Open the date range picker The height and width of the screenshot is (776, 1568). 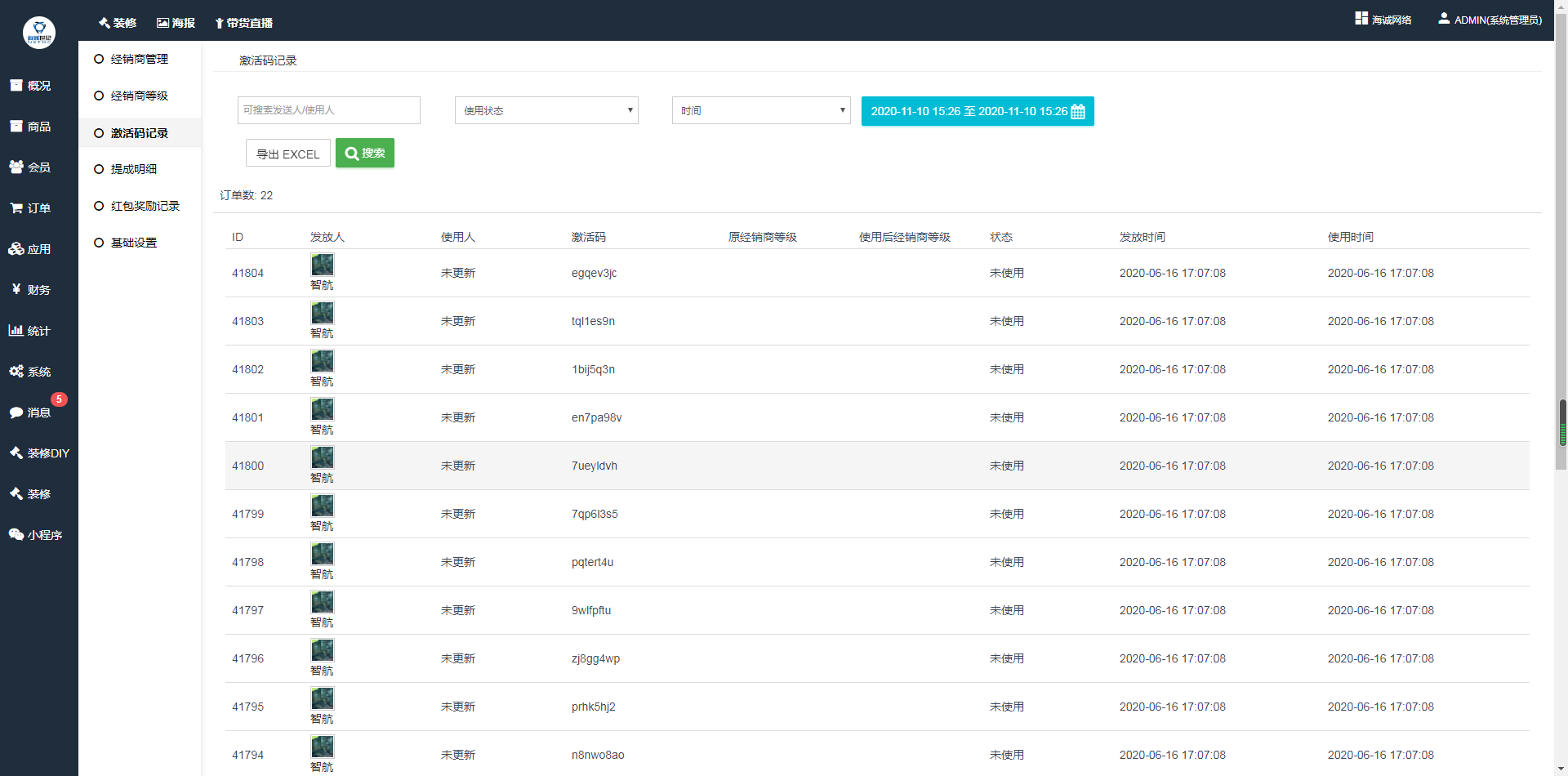tap(978, 111)
